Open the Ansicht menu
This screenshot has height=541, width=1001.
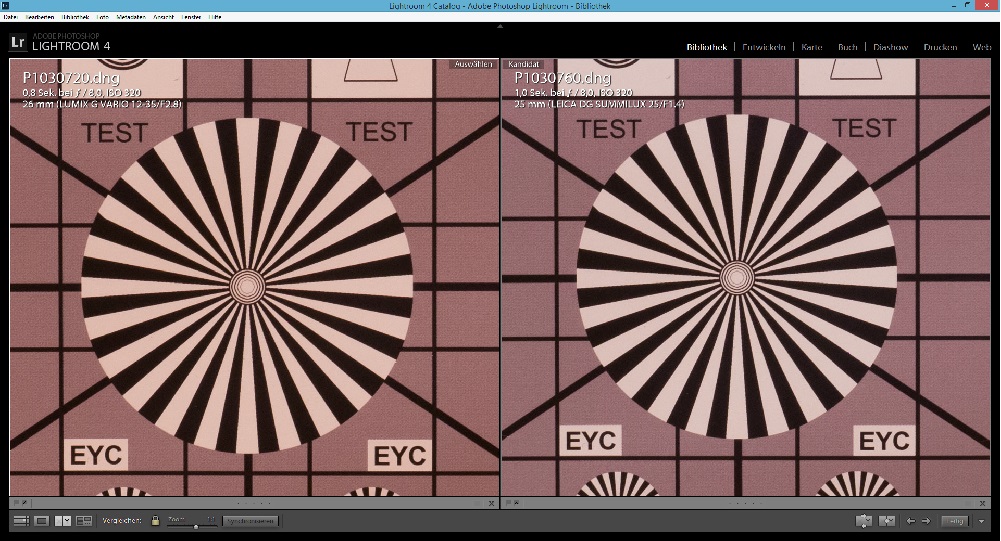(x=163, y=18)
